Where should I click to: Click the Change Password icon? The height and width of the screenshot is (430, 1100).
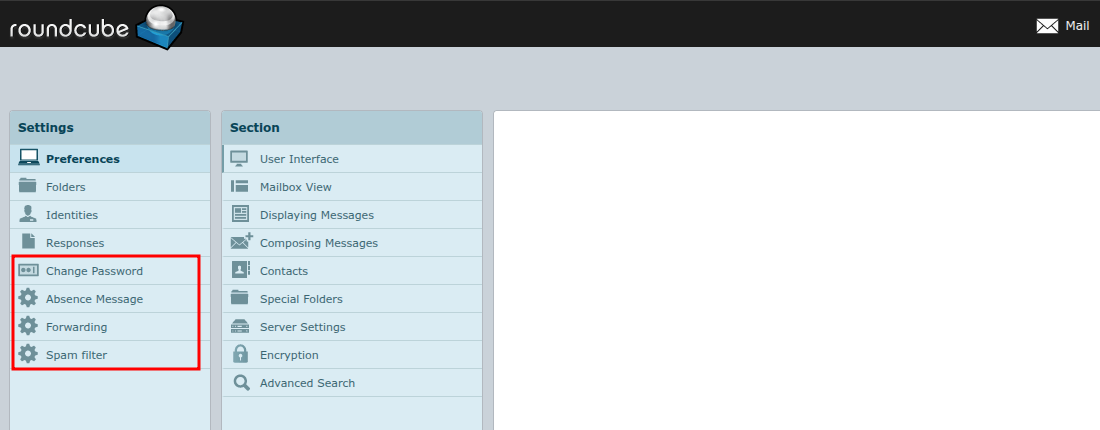point(29,270)
